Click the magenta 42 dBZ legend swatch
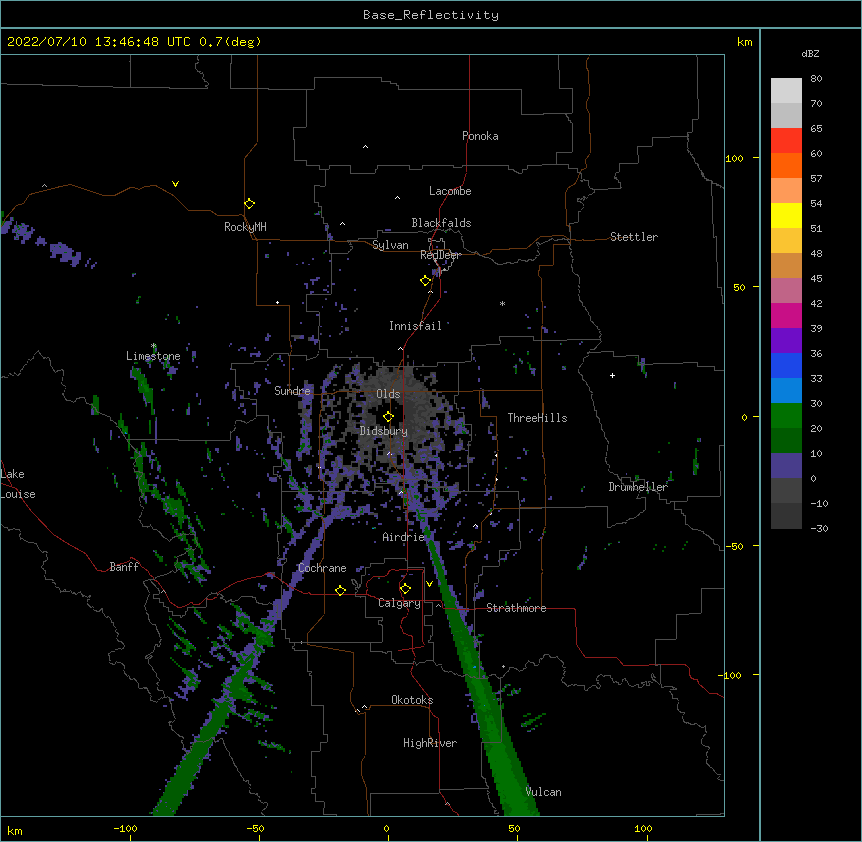The width and height of the screenshot is (862, 842). pyautogui.click(x=786, y=315)
